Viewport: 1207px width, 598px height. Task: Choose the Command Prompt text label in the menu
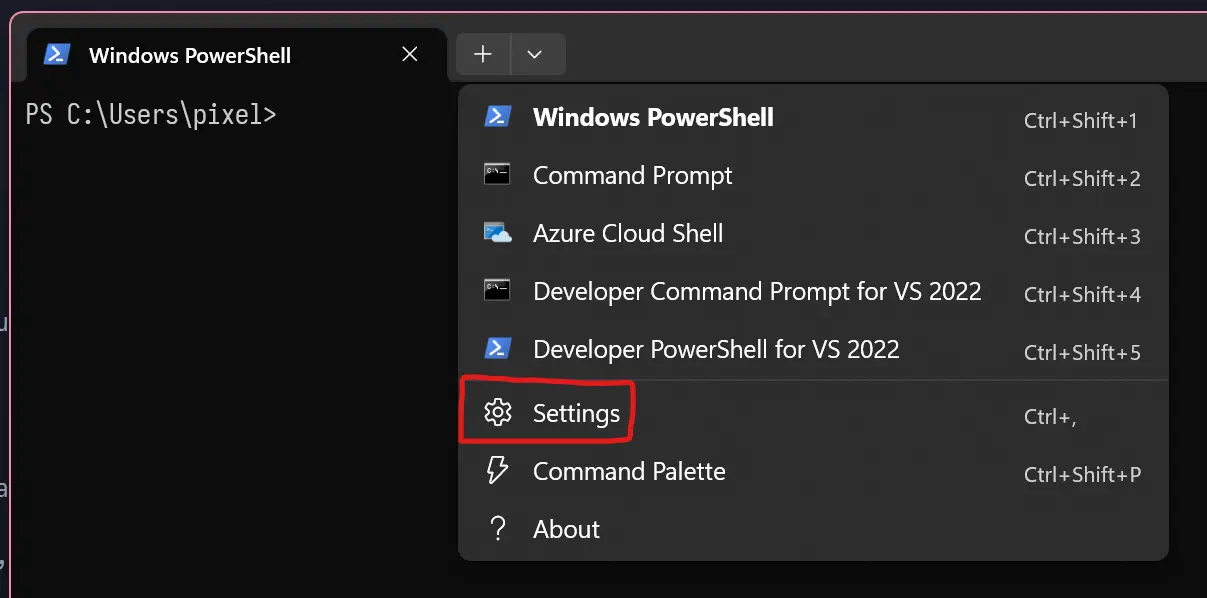pos(632,176)
